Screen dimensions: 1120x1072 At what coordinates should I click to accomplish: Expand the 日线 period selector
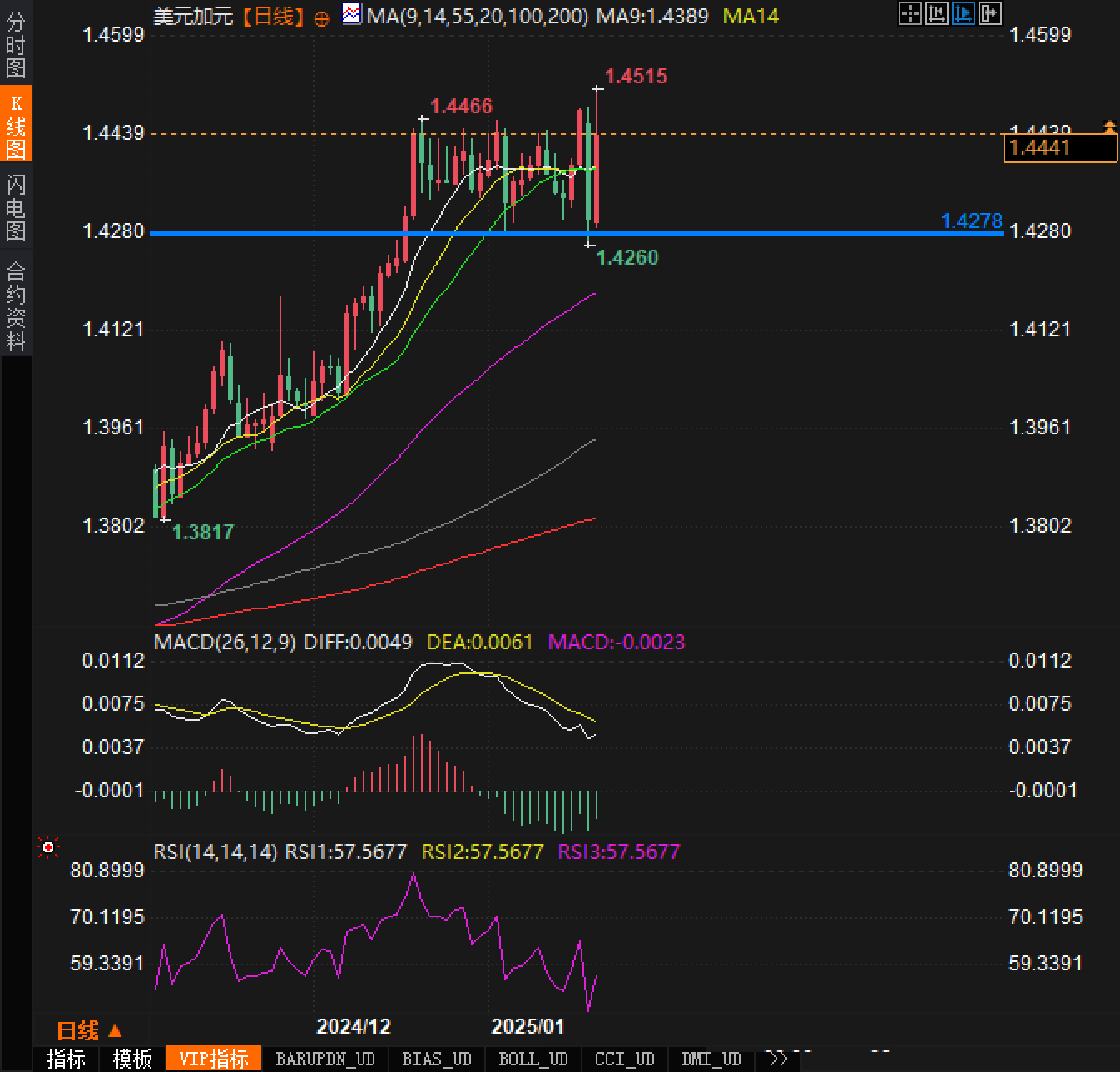tap(89, 1030)
